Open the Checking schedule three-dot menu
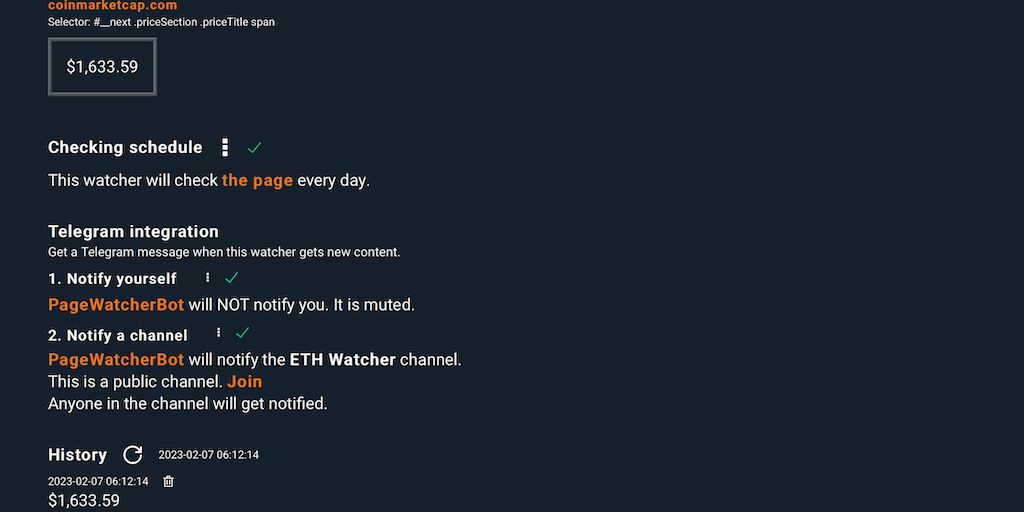 pos(225,147)
